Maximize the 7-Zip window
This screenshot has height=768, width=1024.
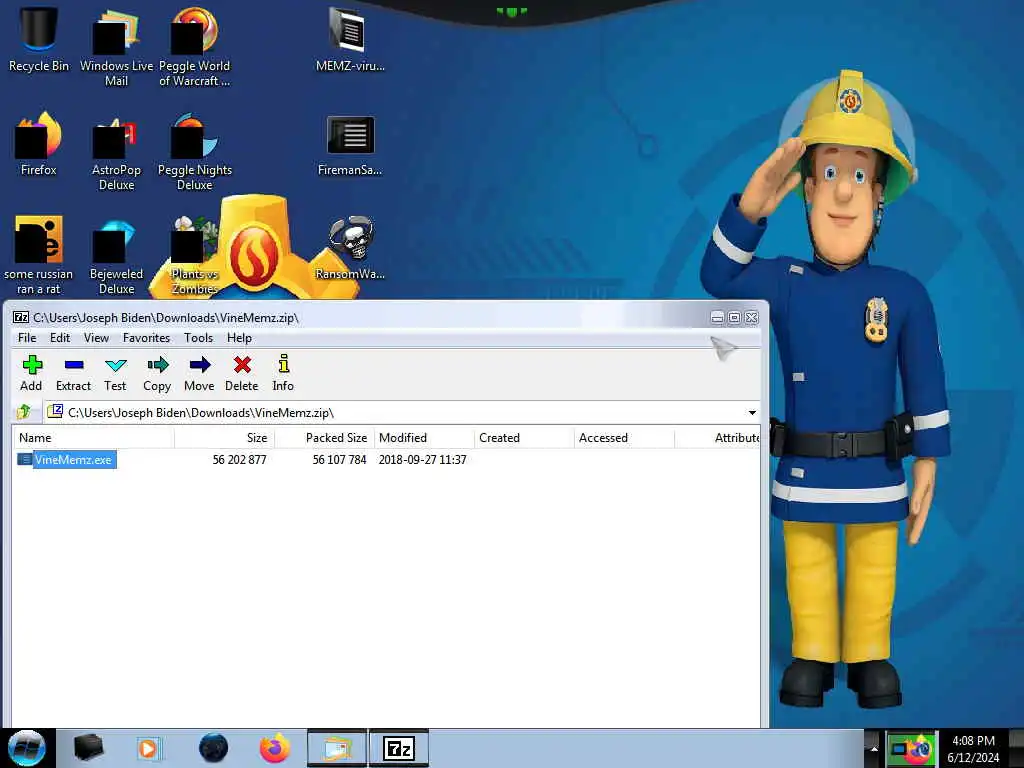734,317
